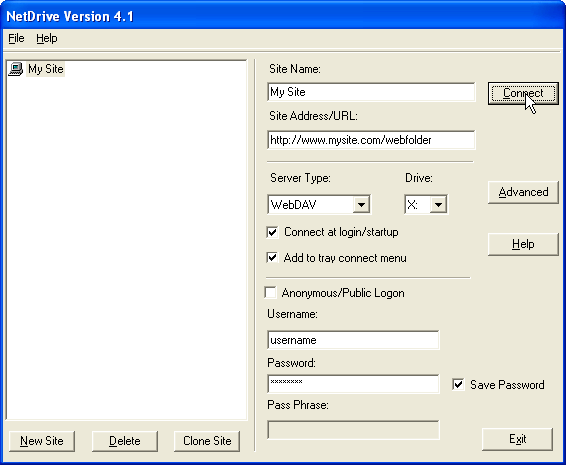Screen dimensions: 566x465
Task: Enable Anonymous/Public Logon checkbox
Action: [x=270, y=292]
